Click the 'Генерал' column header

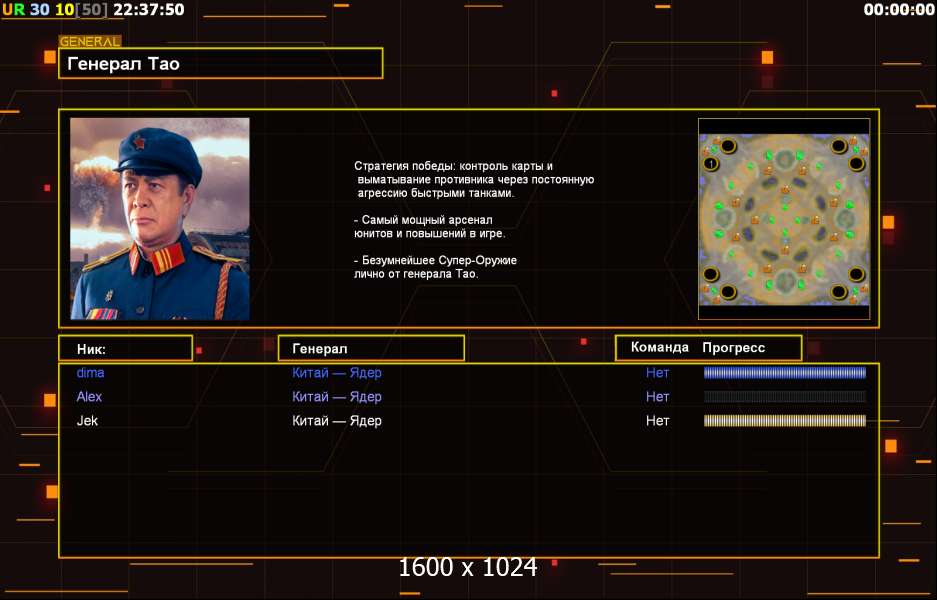pos(371,348)
